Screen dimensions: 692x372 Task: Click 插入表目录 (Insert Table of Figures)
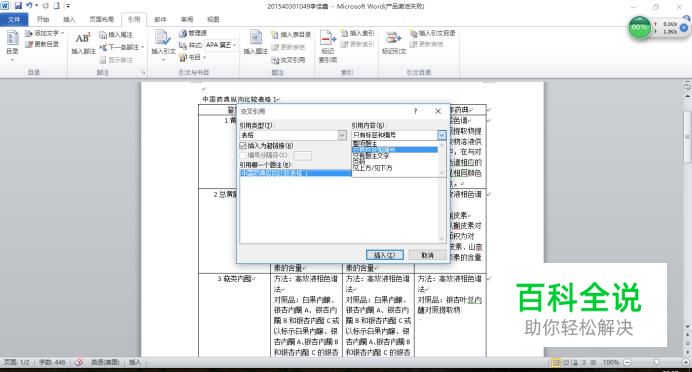click(291, 34)
